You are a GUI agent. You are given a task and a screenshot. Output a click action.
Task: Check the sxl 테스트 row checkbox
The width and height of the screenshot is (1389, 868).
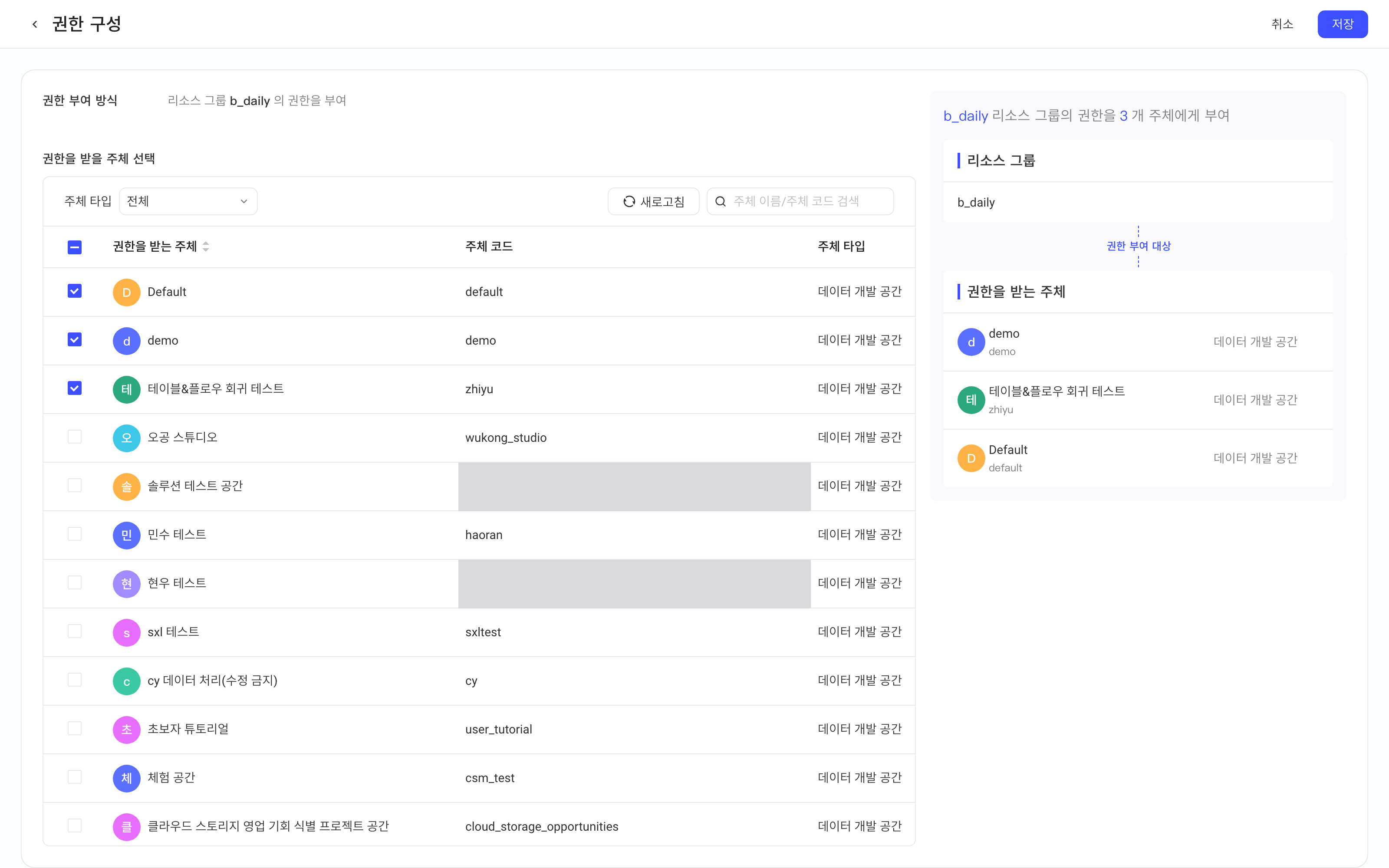pyautogui.click(x=75, y=631)
